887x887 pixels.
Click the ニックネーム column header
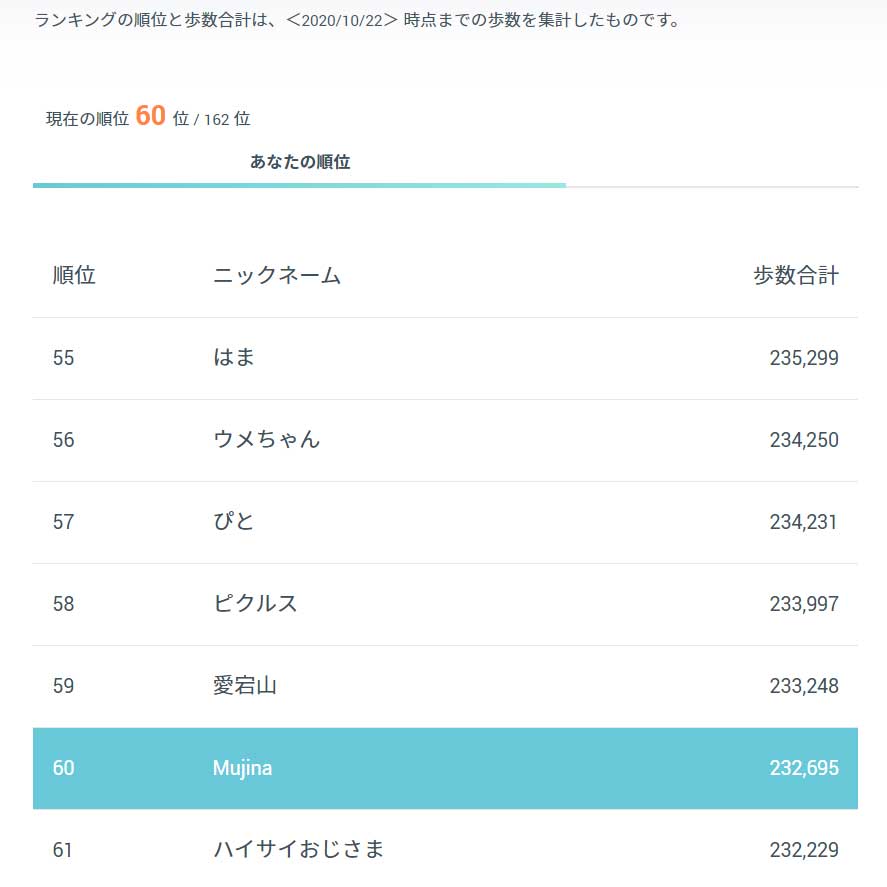[277, 275]
